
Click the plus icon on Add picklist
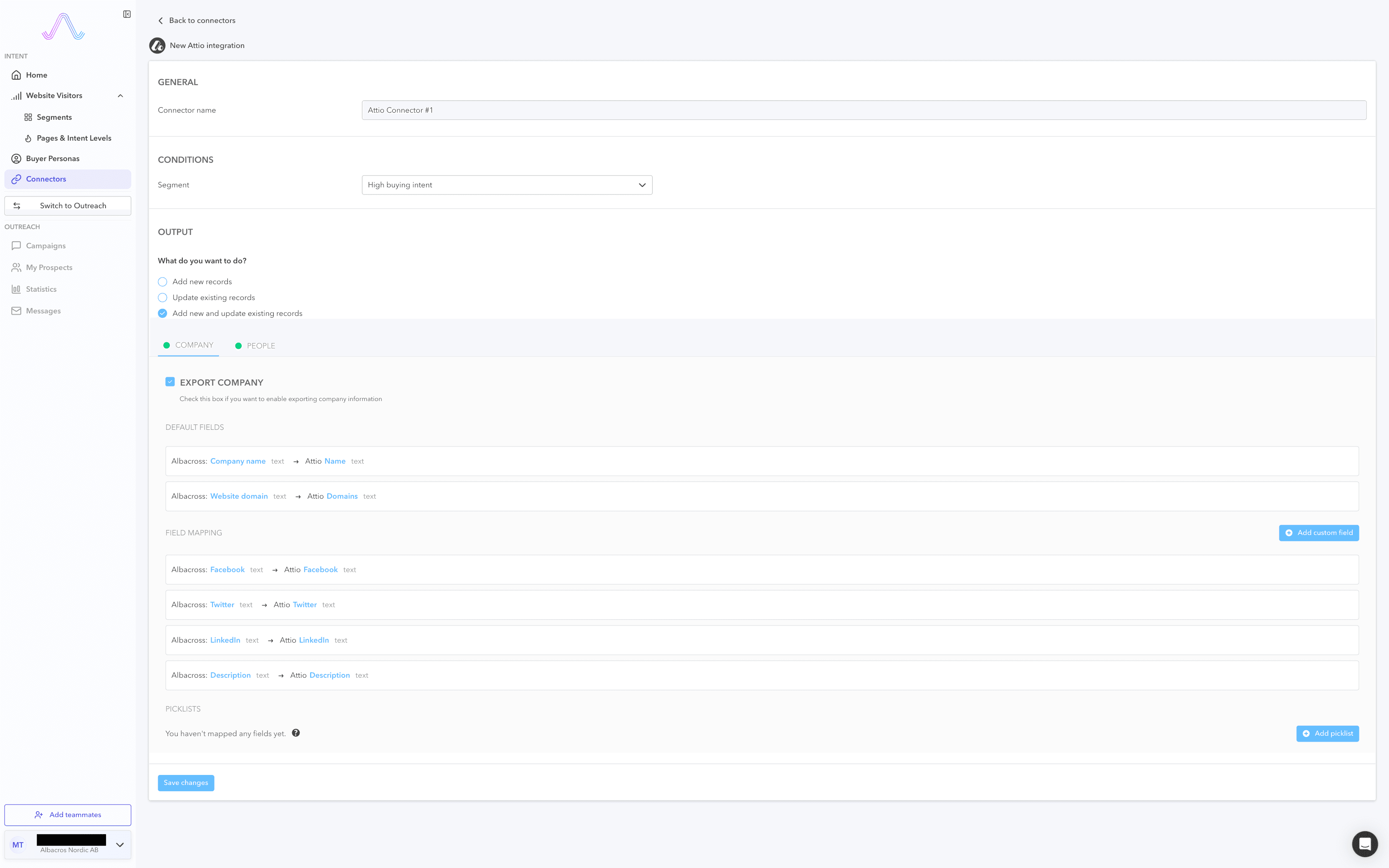click(1306, 734)
